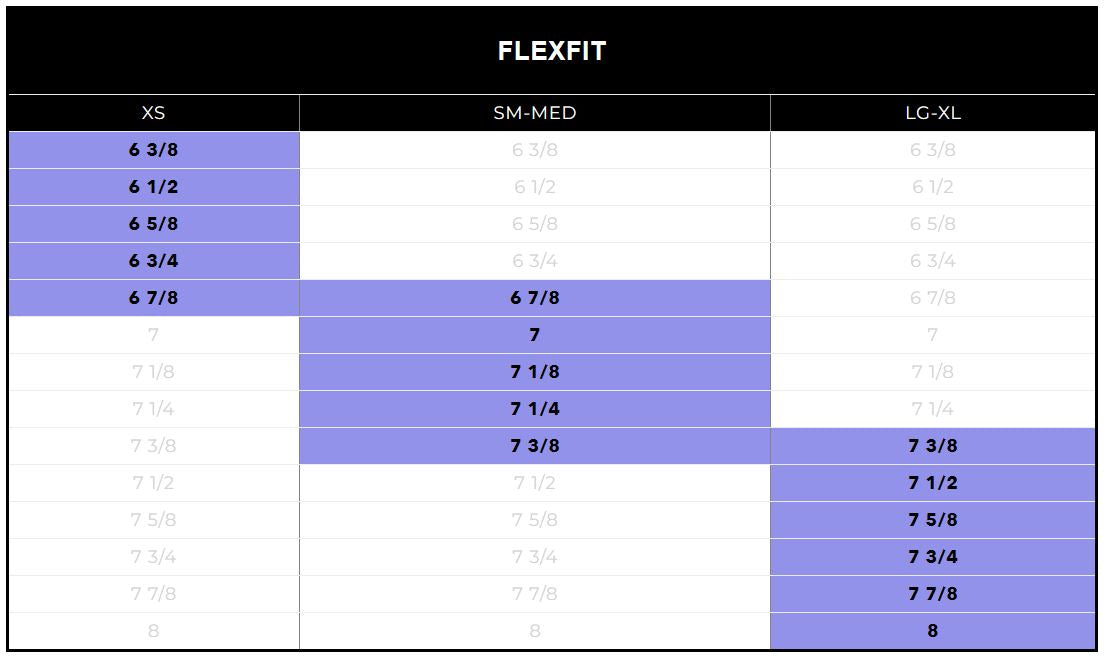Click highlighted 6 3/8 in XS column
The image size is (1105, 660).
tap(154, 150)
